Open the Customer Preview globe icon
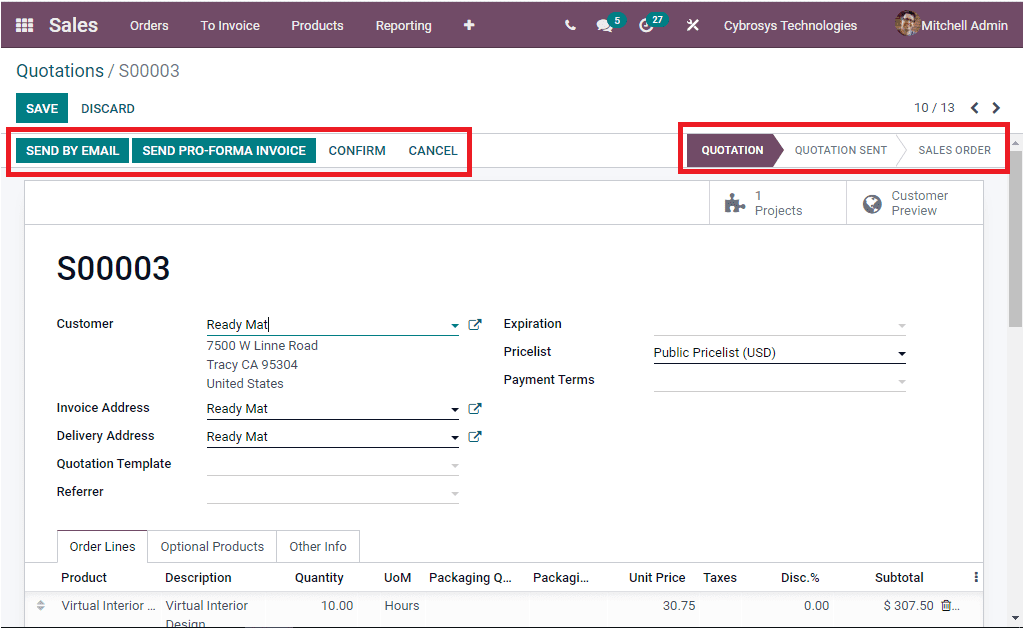Viewport: 1024px width, 629px height. pyautogui.click(x=873, y=202)
